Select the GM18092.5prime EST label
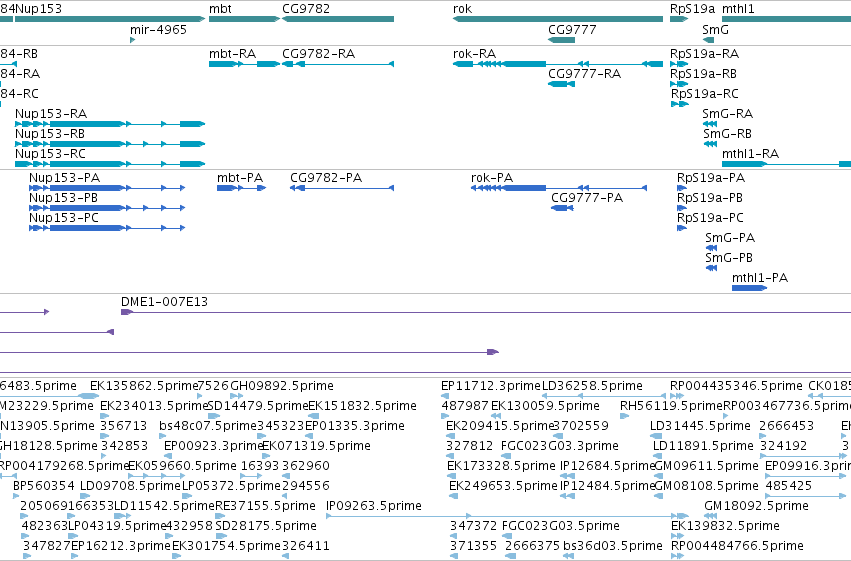The height and width of the screenshot is (561, 851). pos(757,506)
